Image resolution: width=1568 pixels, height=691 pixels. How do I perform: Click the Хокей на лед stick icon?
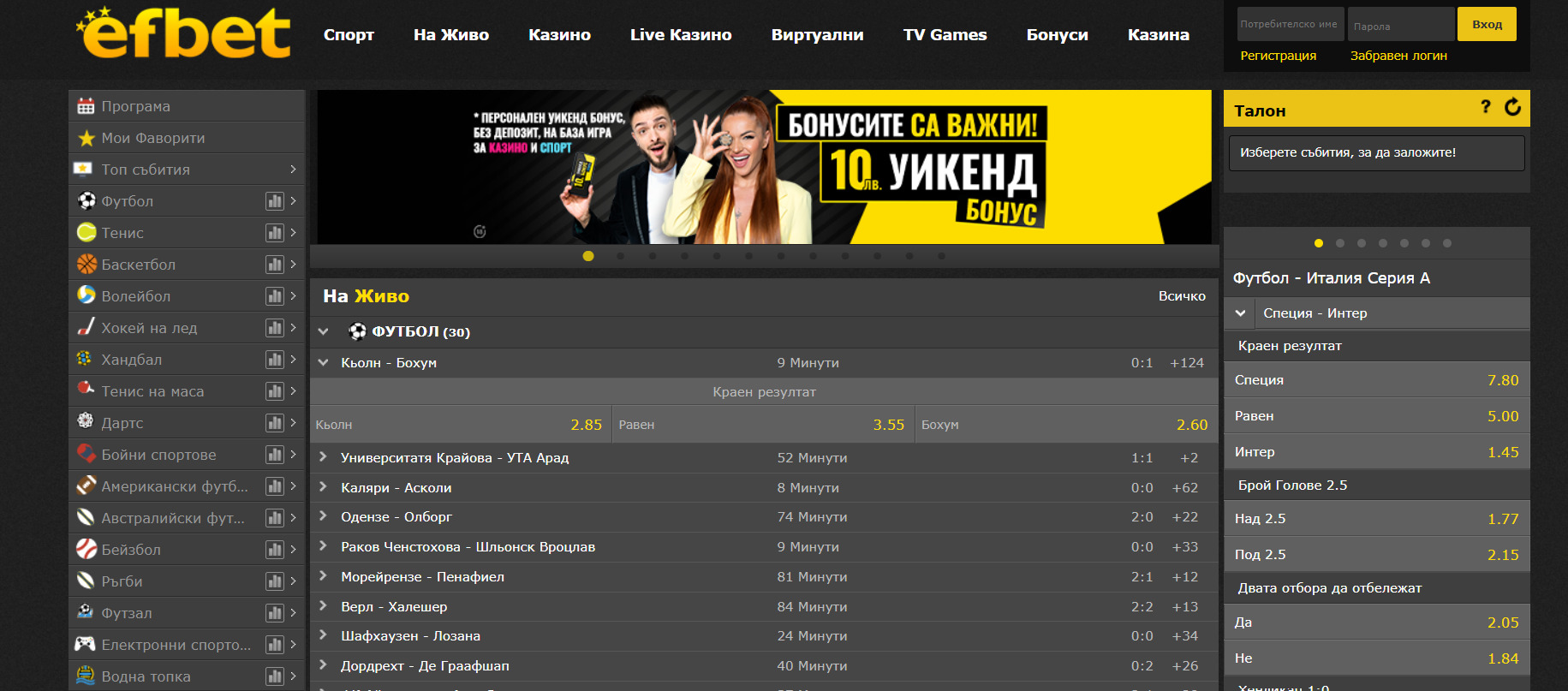pos(86,328)
